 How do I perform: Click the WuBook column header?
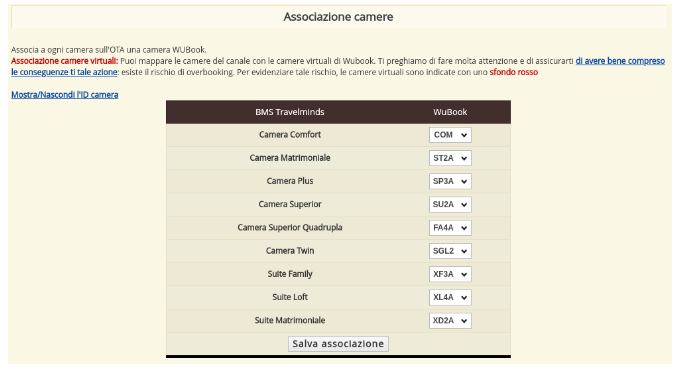point(450,112)
